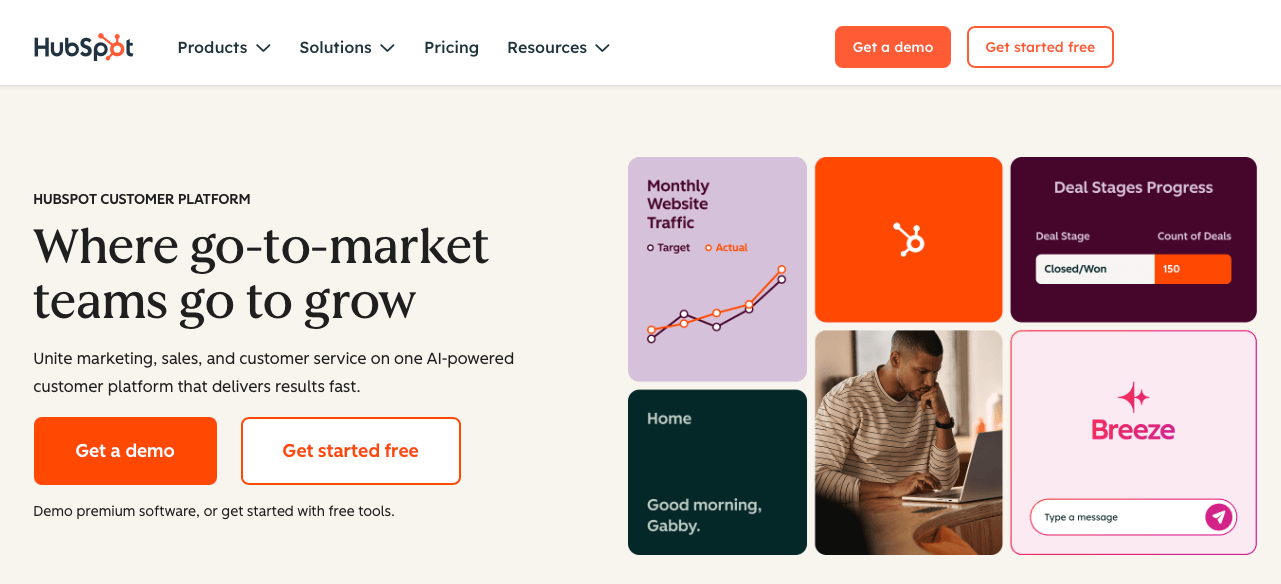The image size is (1281, 584).
Task: Toggle the Actual legend marker
Action: [710, 247]
